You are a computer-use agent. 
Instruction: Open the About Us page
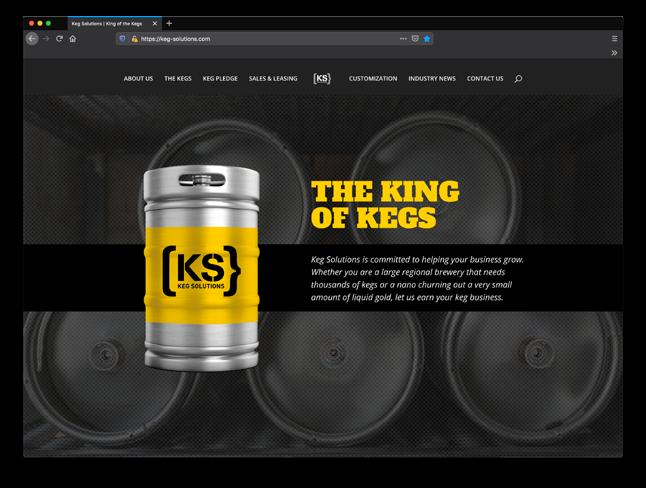(138, 78)
